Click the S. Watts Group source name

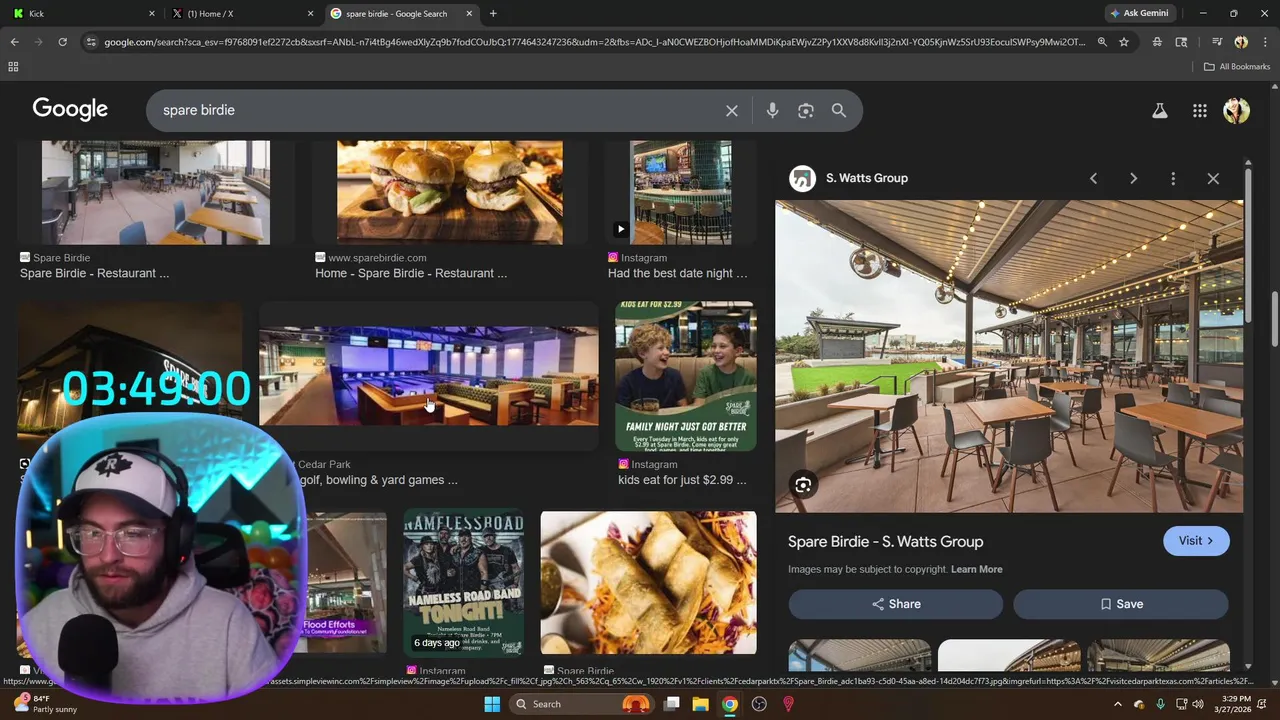tap(867, 178)
